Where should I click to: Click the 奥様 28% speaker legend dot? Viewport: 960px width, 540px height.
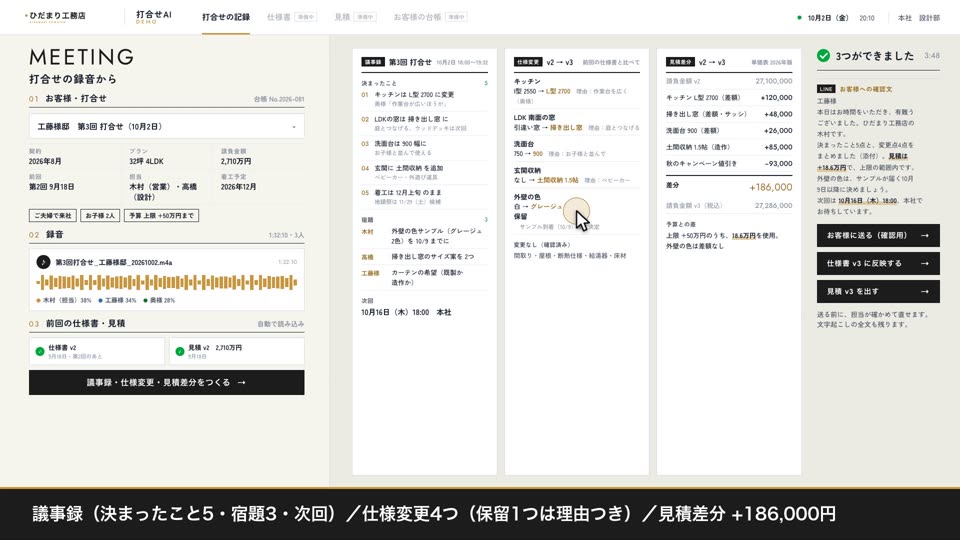pyautogui.click(x=145, y=301)
